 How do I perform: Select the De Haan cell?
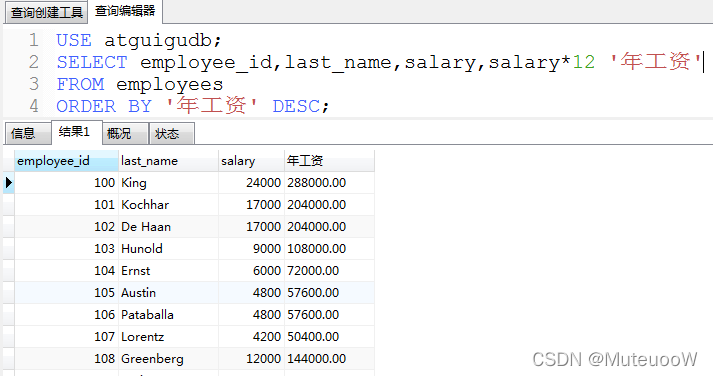point(168,226)
